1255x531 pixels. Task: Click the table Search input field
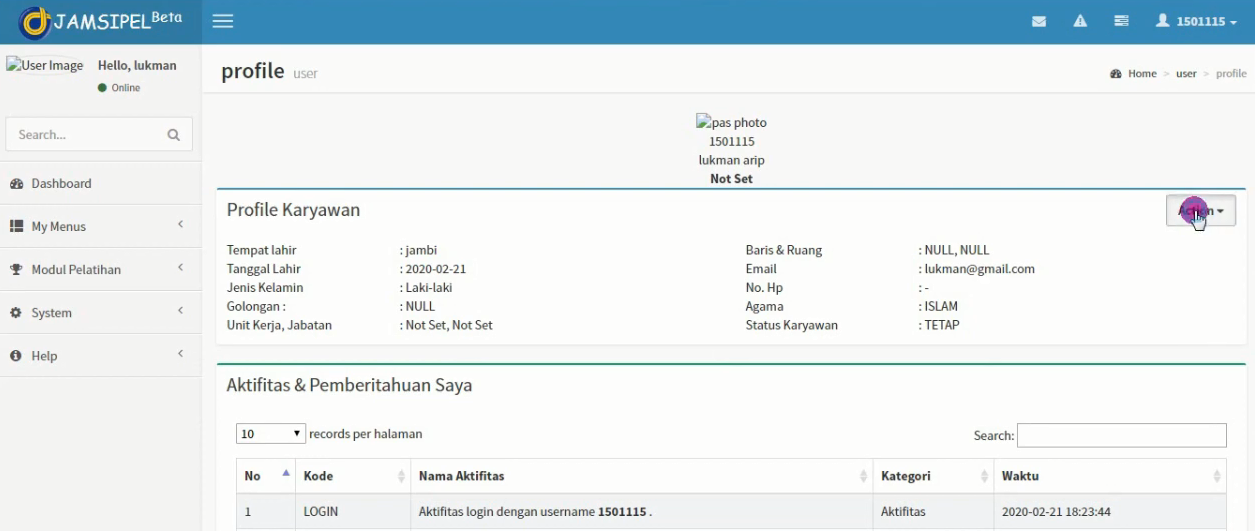[1121, 435]
